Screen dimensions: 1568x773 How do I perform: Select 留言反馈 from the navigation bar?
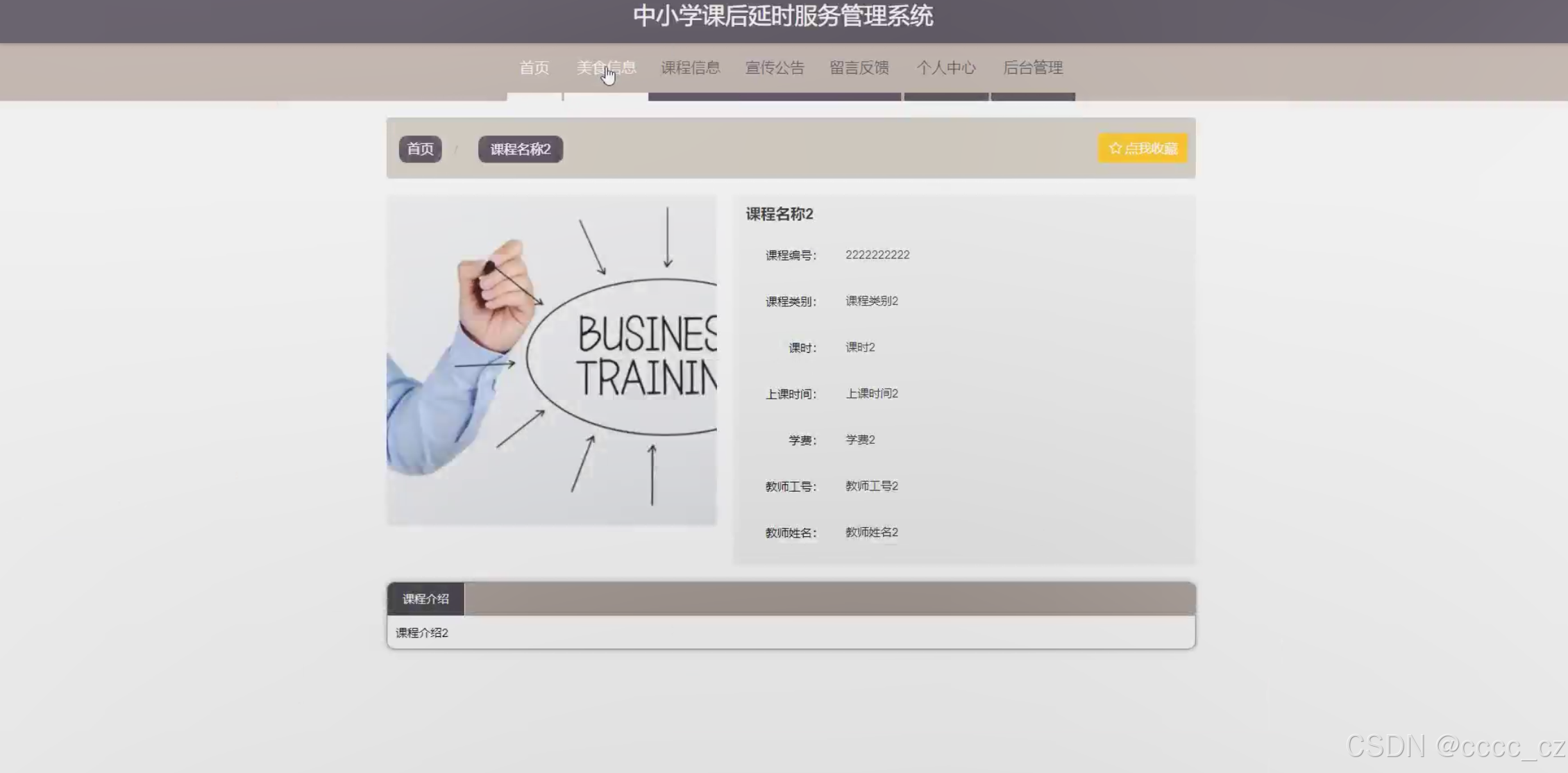[x=859, y=68]
